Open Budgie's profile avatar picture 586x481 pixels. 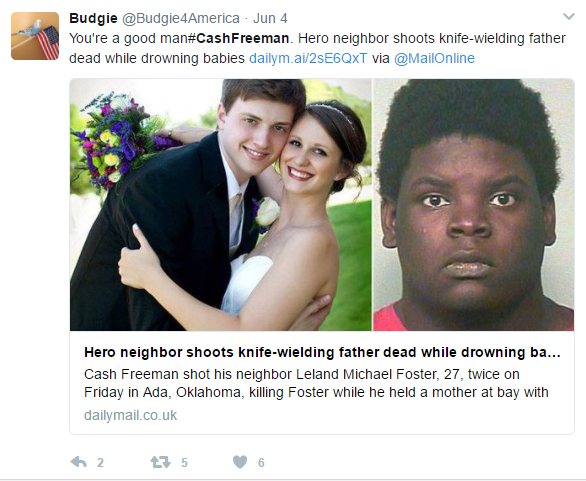coord(35,36)
